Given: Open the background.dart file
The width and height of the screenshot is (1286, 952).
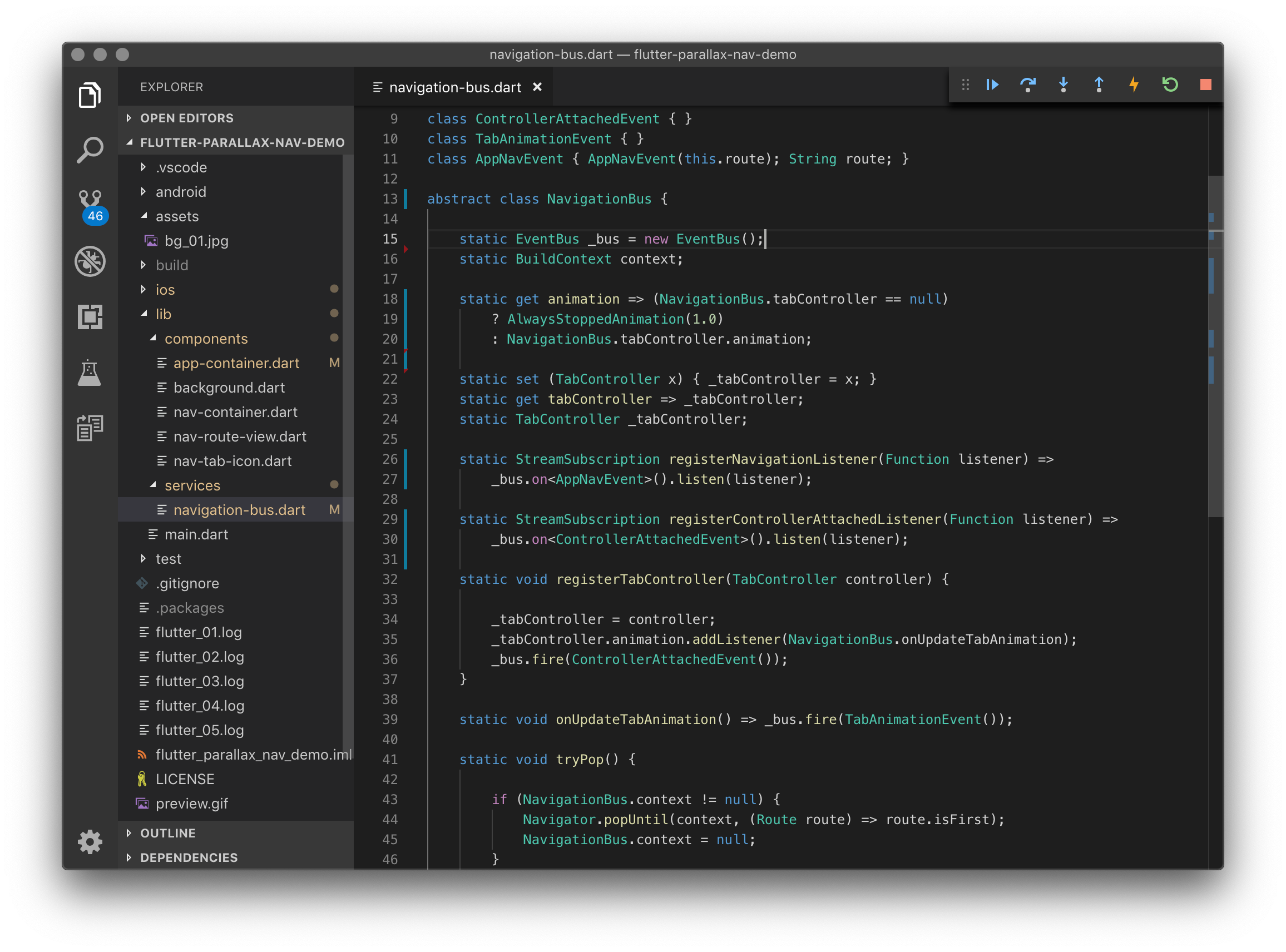Looking at the screenshot, I should click(x=229, y=387).
